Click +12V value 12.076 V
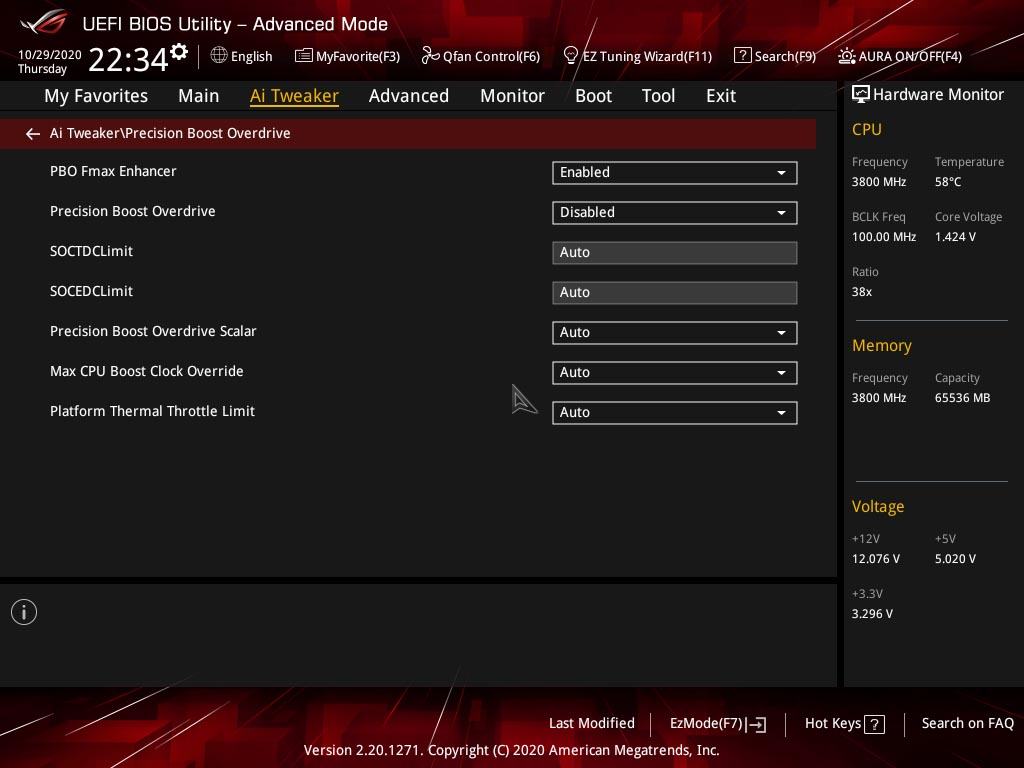The image size is (1024, 768). (x=875, y=559)
